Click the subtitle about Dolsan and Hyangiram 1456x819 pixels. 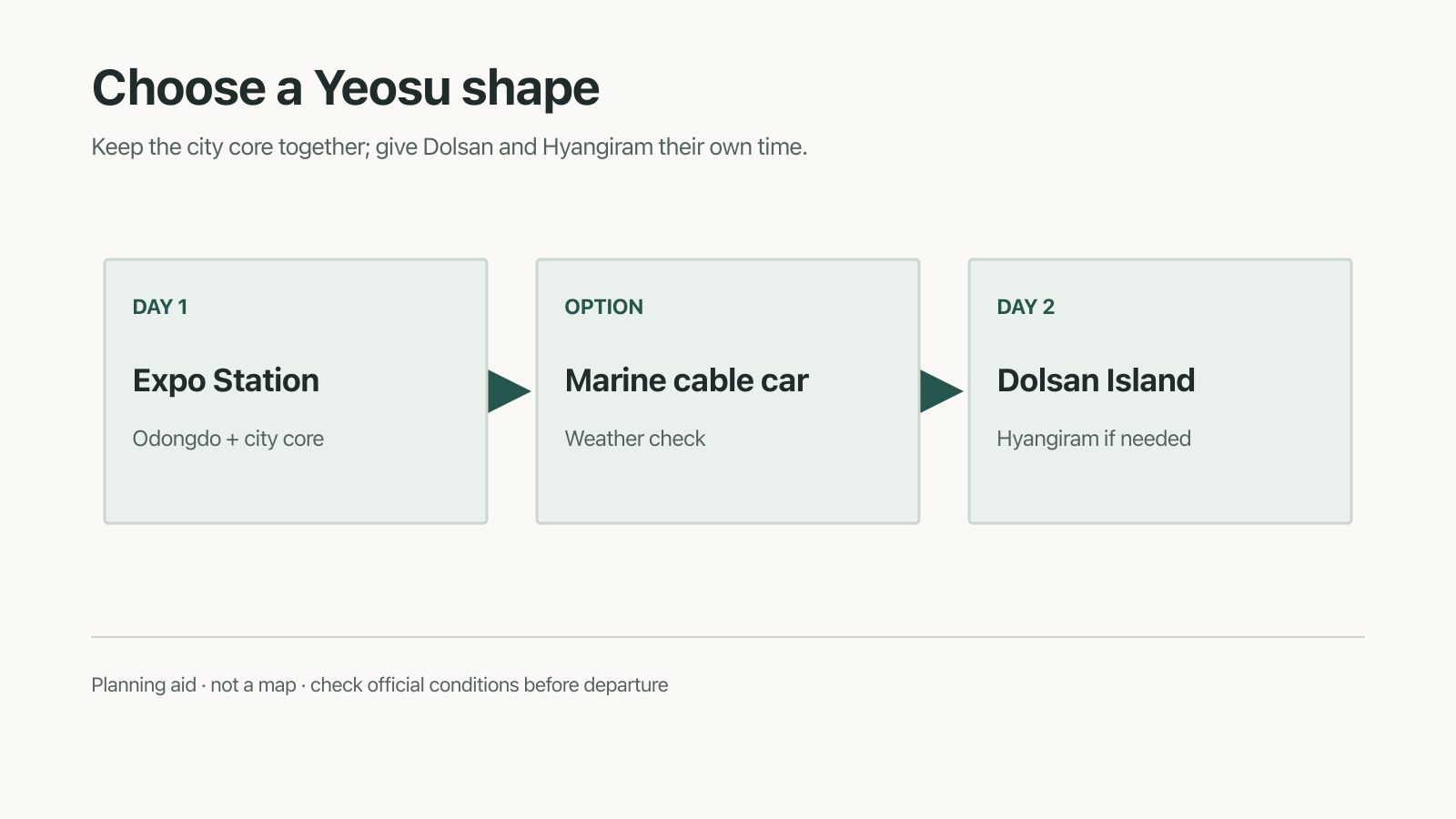pos(450,147)
